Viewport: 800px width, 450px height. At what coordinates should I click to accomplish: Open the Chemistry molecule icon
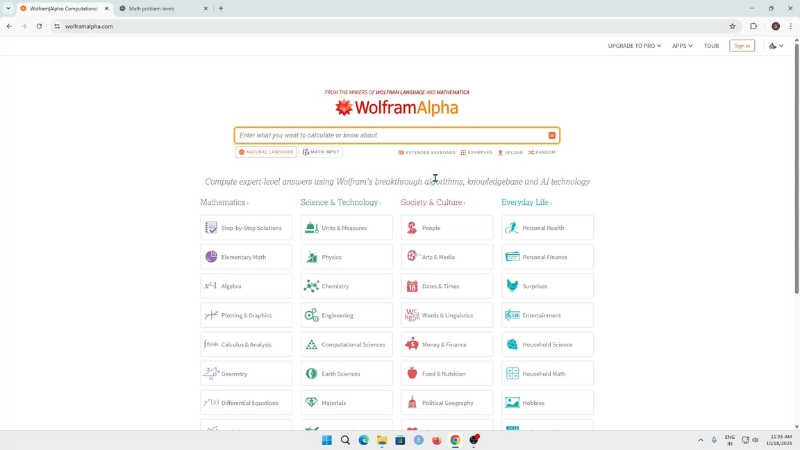tap(311, 286)
